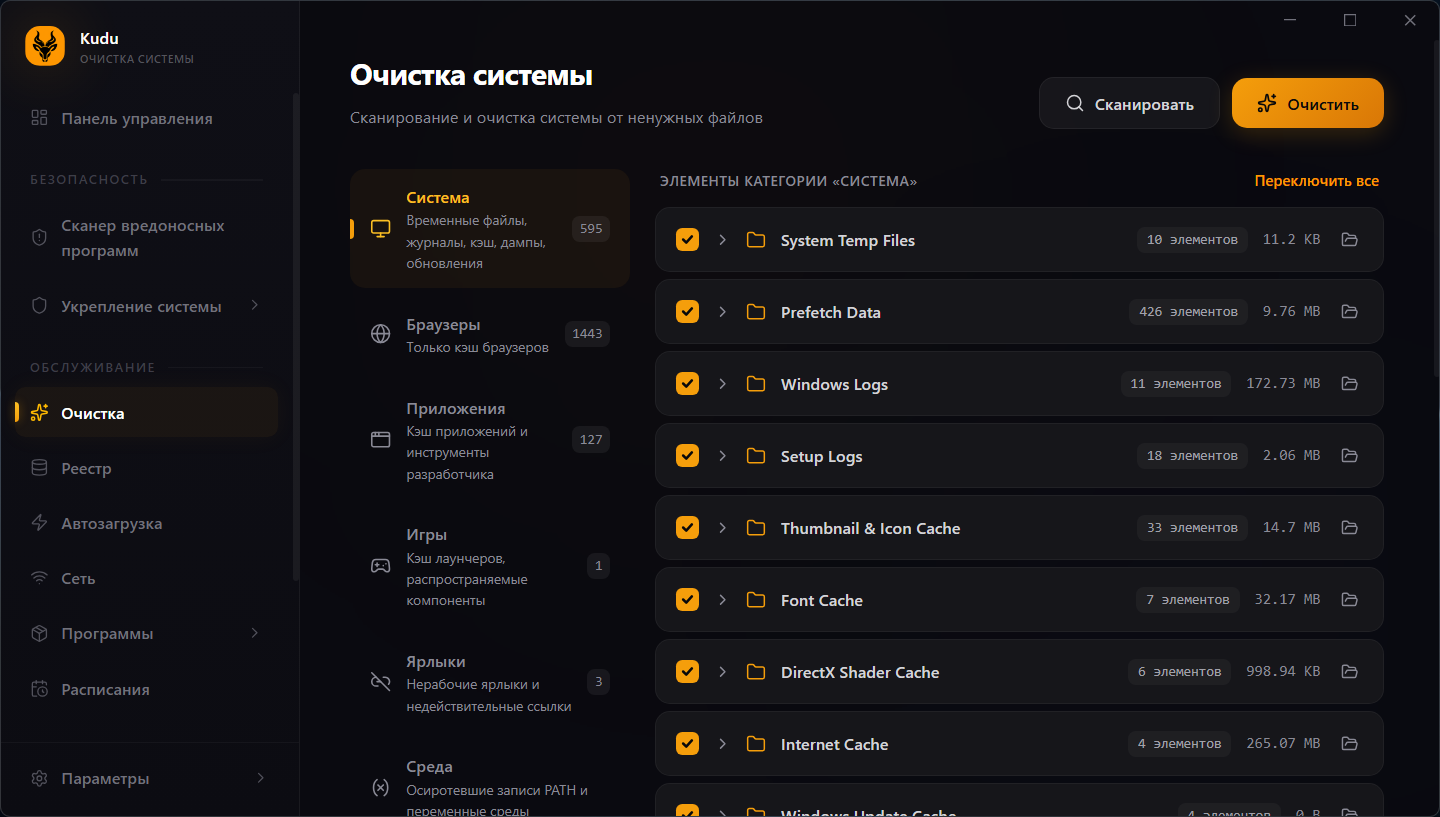The height and width of the screenshot is (817, 1440).
Task: Expand the Setup Logs item list
Action: [722, 456]
